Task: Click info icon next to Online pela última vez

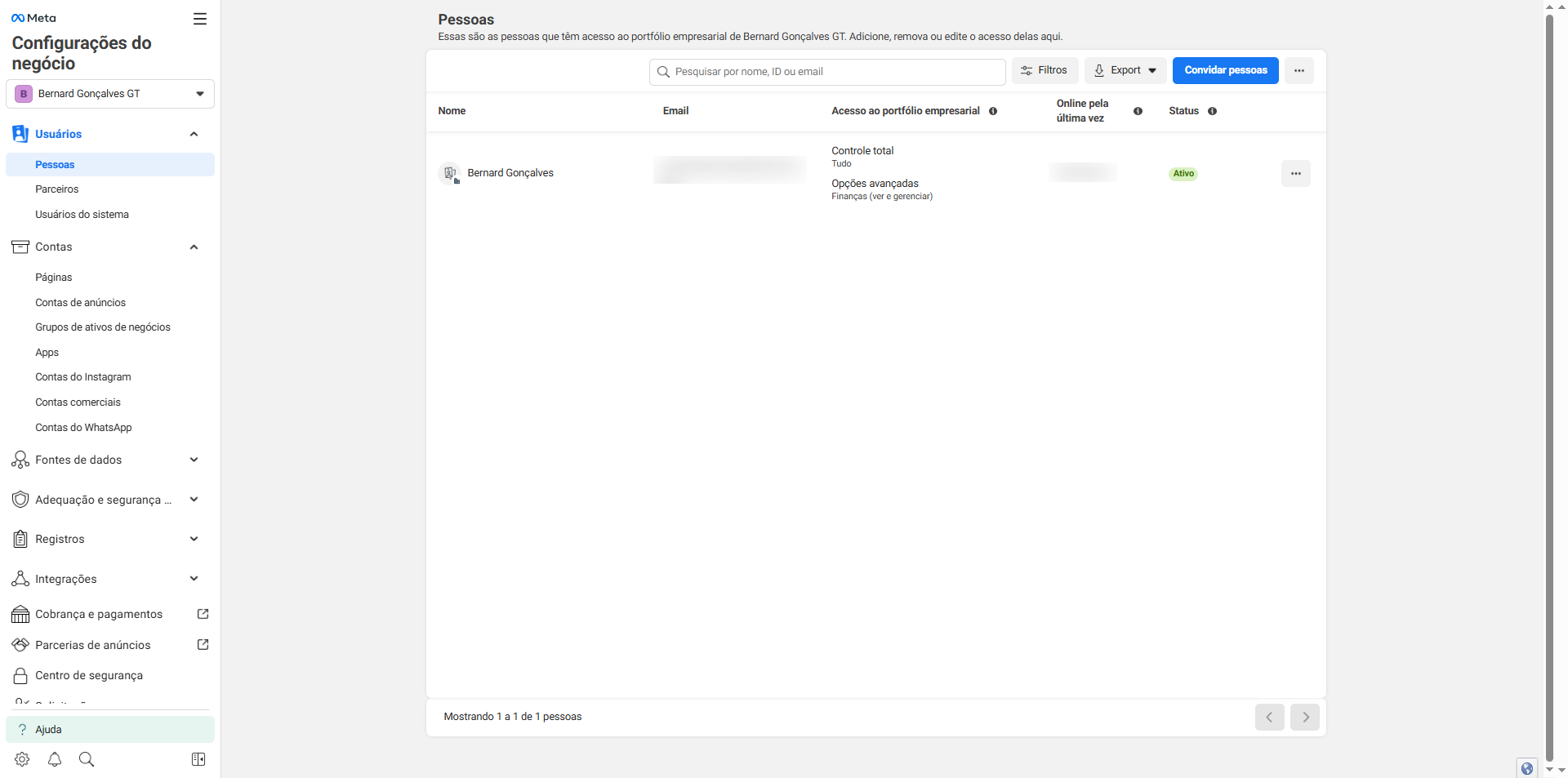Action: pyautogui.click(x=1138, y=111)
